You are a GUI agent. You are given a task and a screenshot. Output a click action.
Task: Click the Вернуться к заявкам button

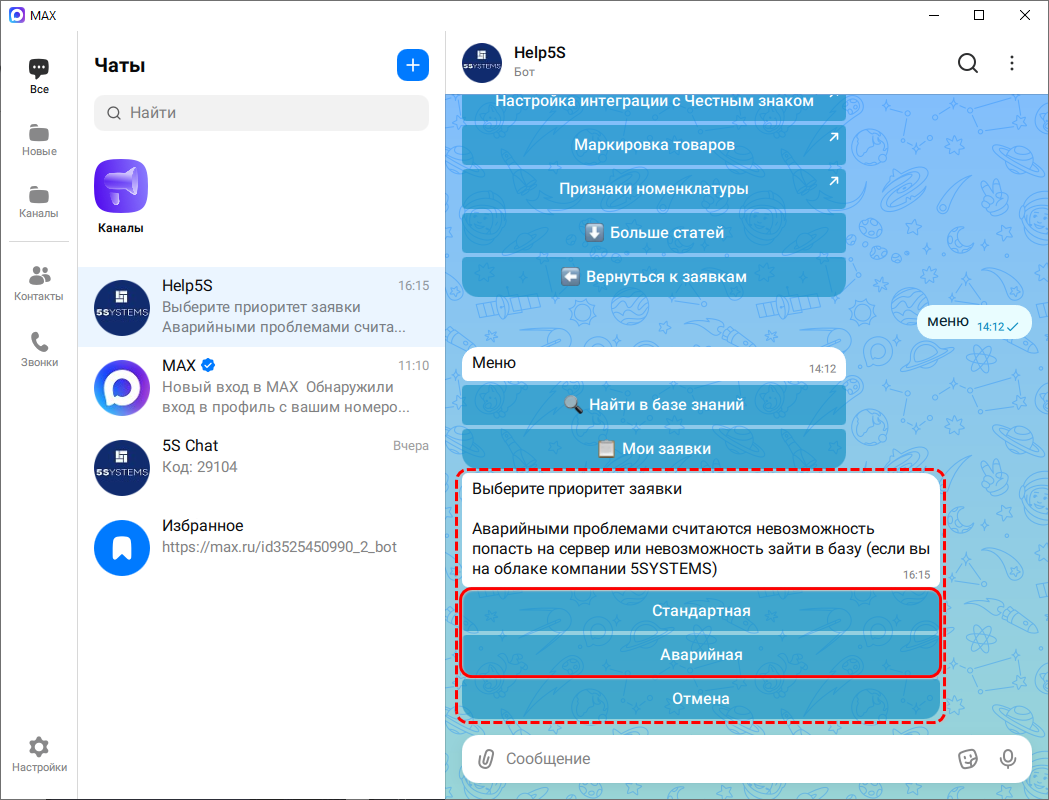pyautogui.click(x=654, y=277)
